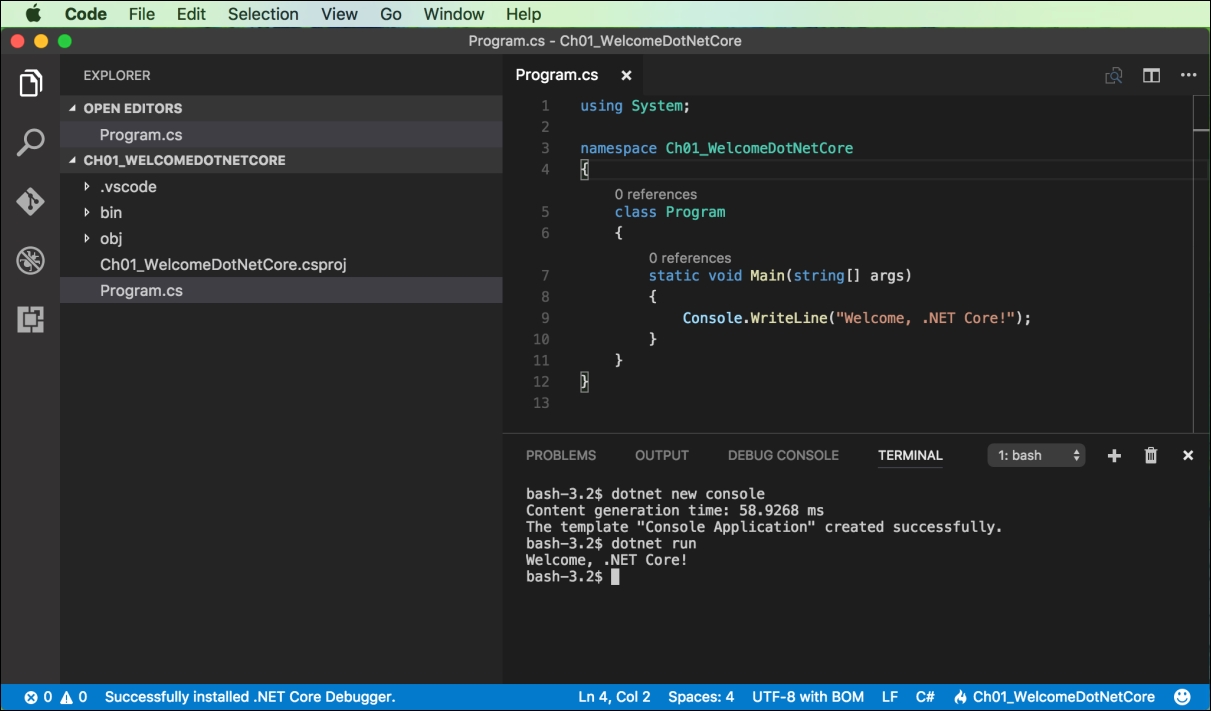Open the editor more actions menu
The width and height of the screenshot is (1211, 711).
click(x=1188, y=75)
